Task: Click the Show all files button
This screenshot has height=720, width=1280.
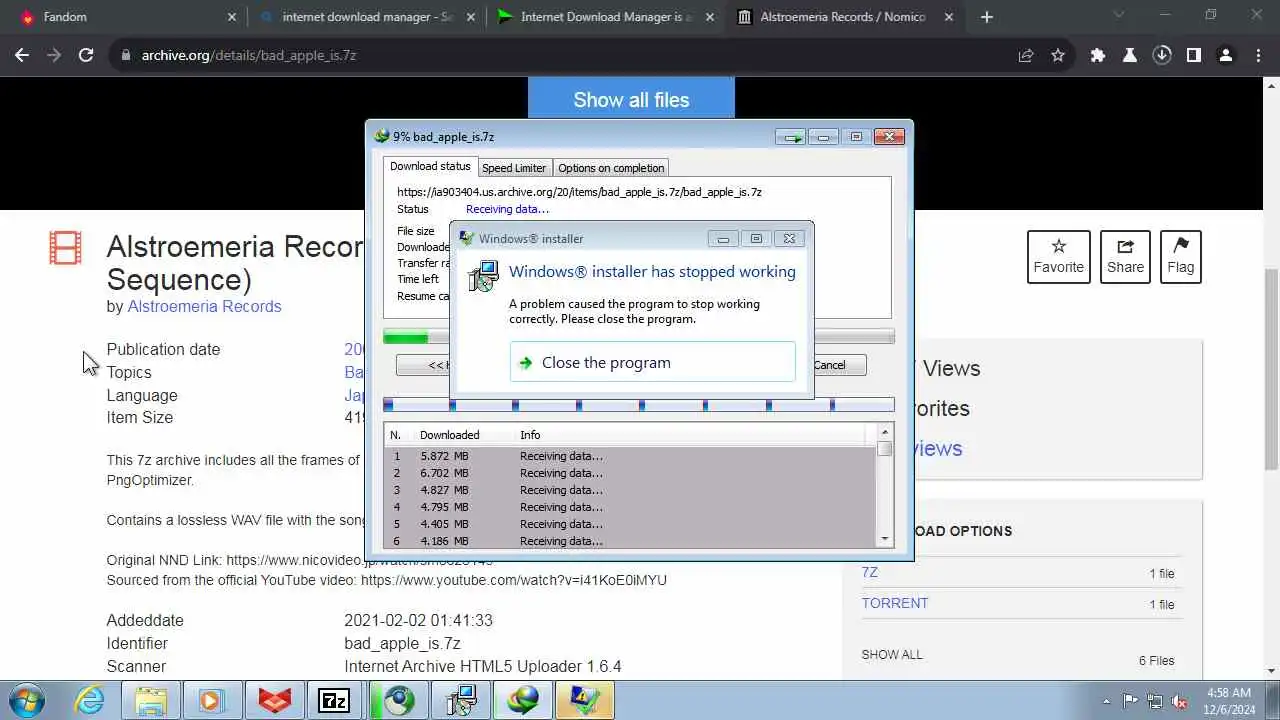Action: [631, 100]
